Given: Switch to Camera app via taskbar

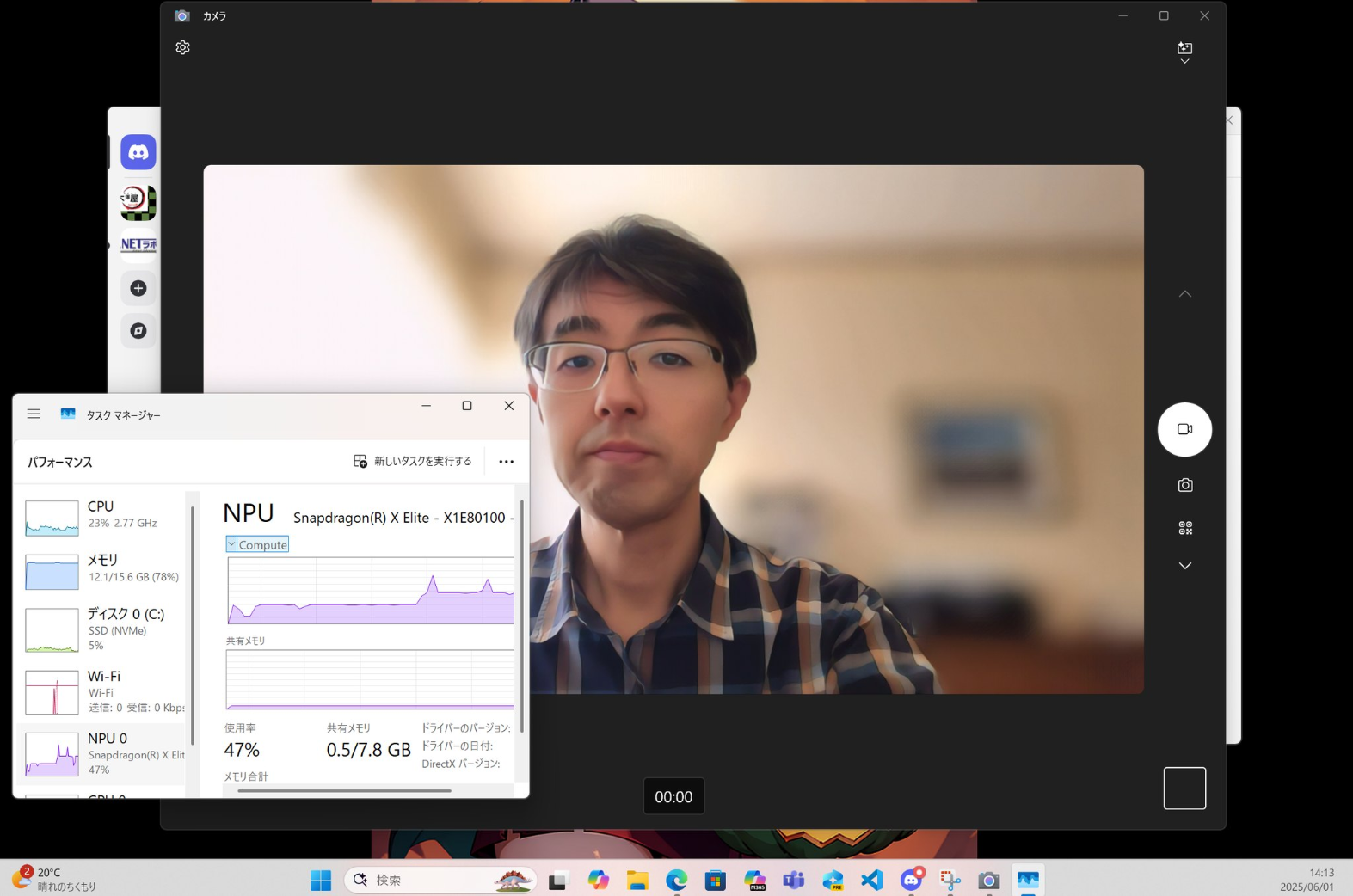Looking at the screenshot, I should (989, 881).
